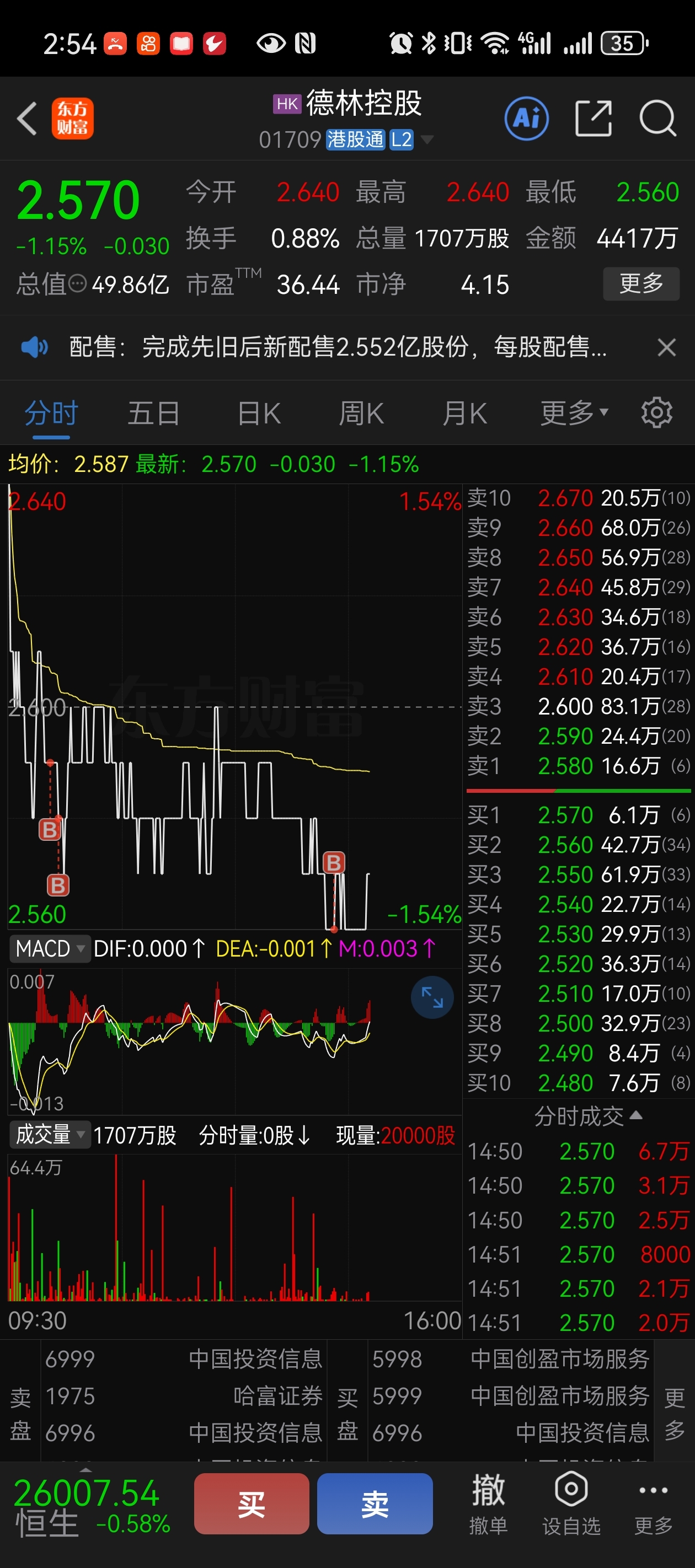Screen dimensions: 695x1568
Task: Select 卖1 row at 2.580
Action: point(579,766)
